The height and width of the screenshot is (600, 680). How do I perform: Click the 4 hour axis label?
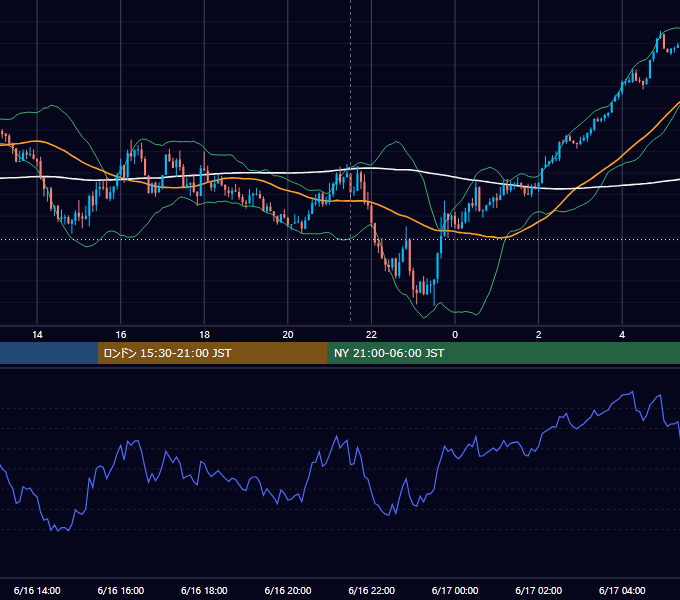pos(622,335)
